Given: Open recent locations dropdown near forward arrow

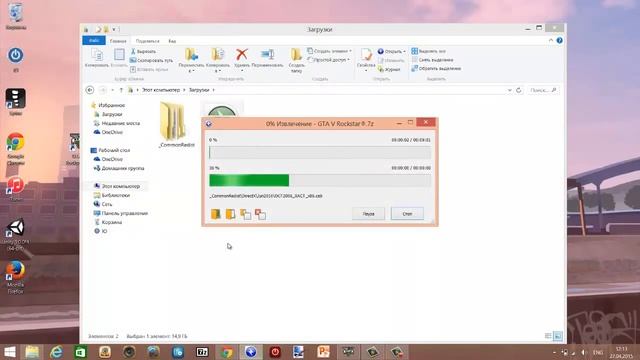Looking at the screenshot, I should point(112,90).
